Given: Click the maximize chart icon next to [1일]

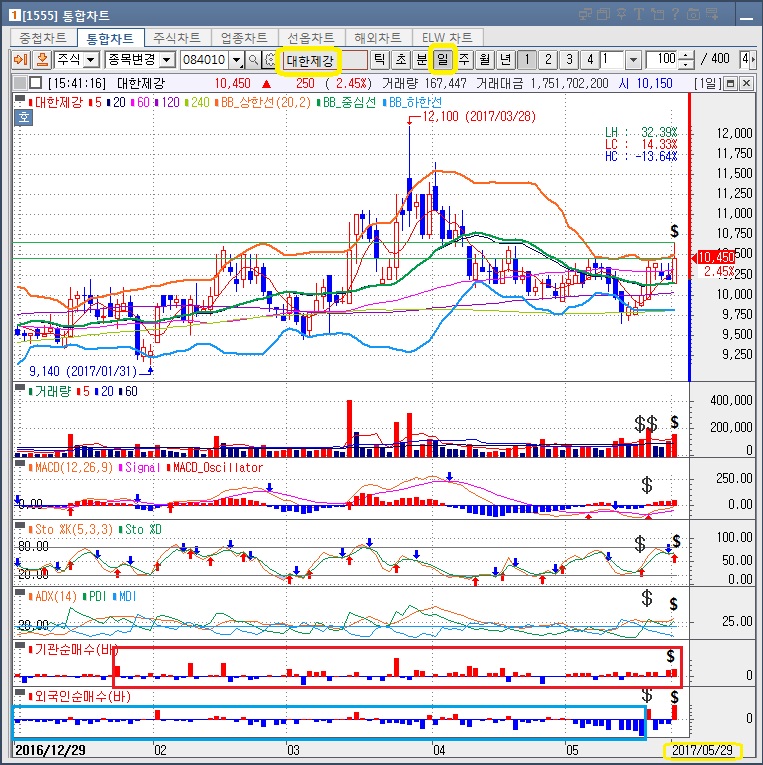Looking at the screenshot, I should pos(730,83).
